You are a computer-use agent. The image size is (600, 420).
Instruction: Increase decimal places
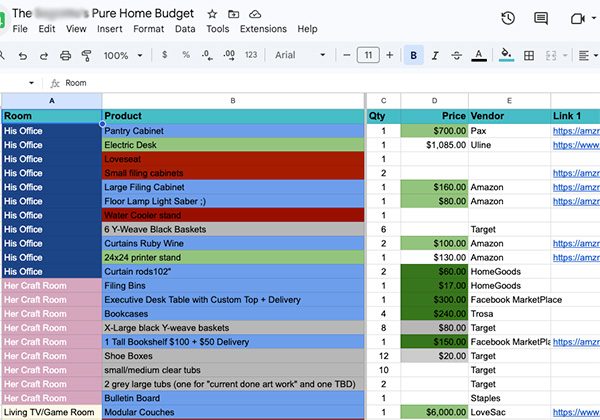[x=229, y=55]
